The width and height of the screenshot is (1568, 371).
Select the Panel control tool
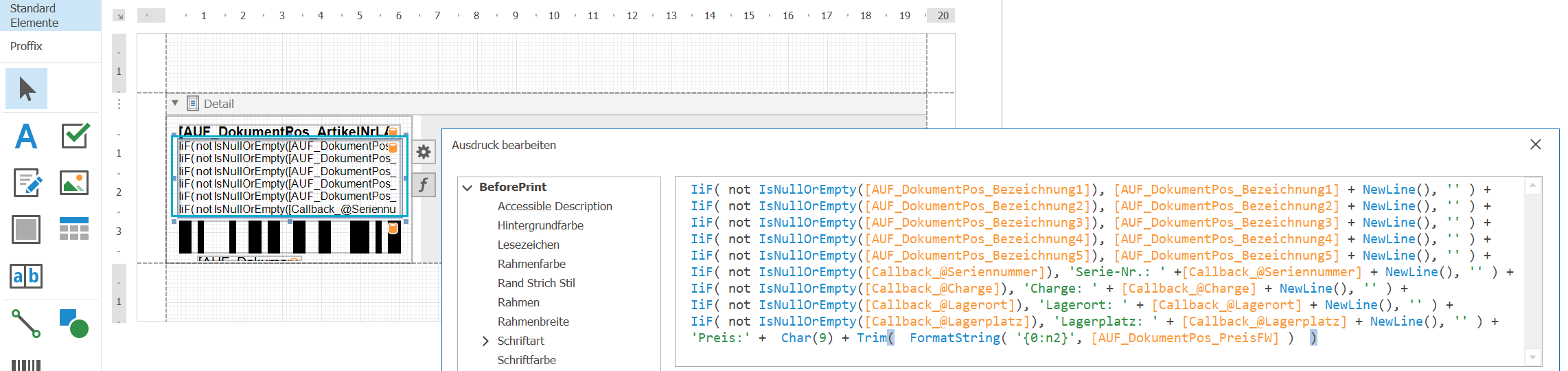point(27,229)
